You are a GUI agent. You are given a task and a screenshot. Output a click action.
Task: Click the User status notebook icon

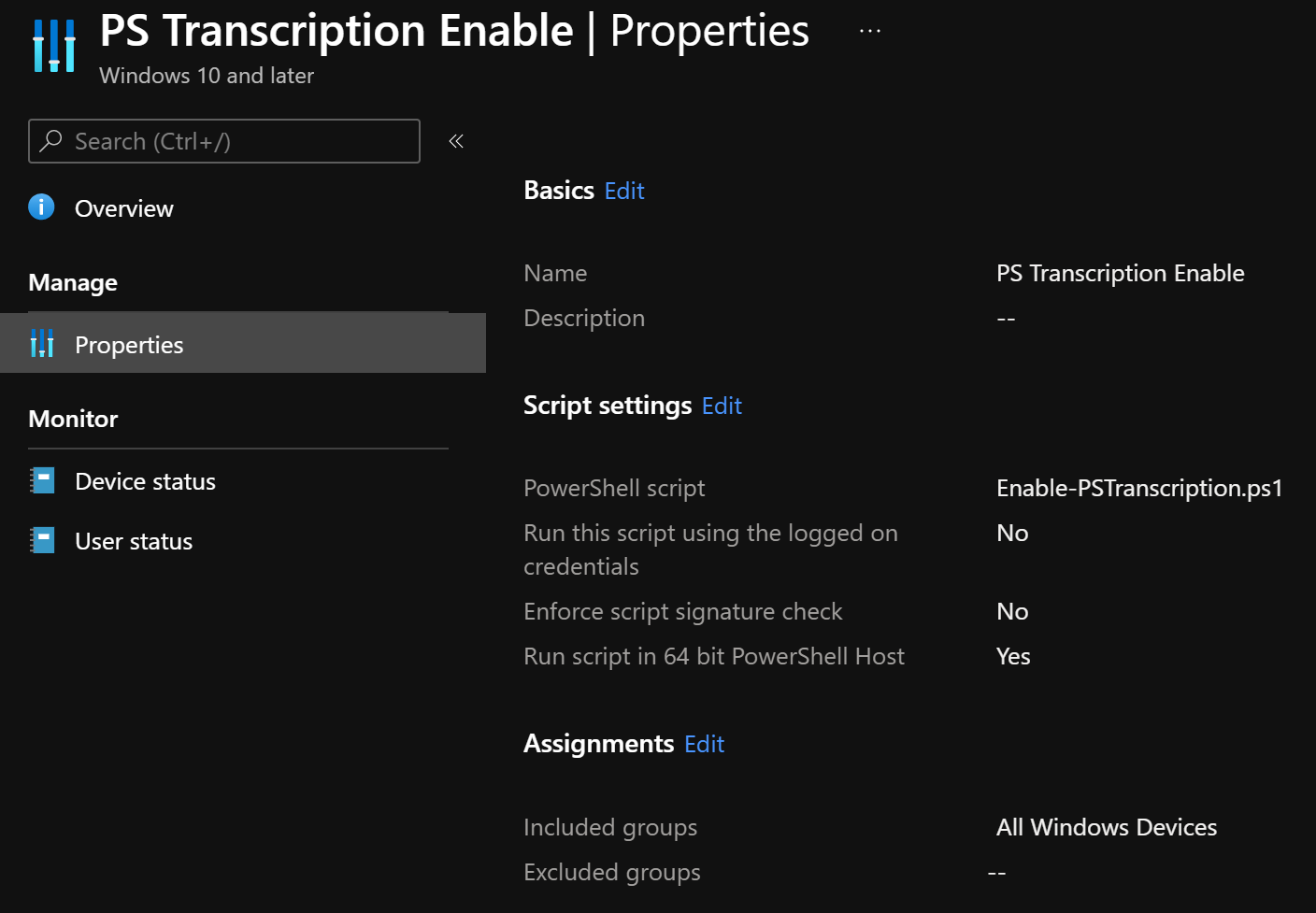coord(42,540)
